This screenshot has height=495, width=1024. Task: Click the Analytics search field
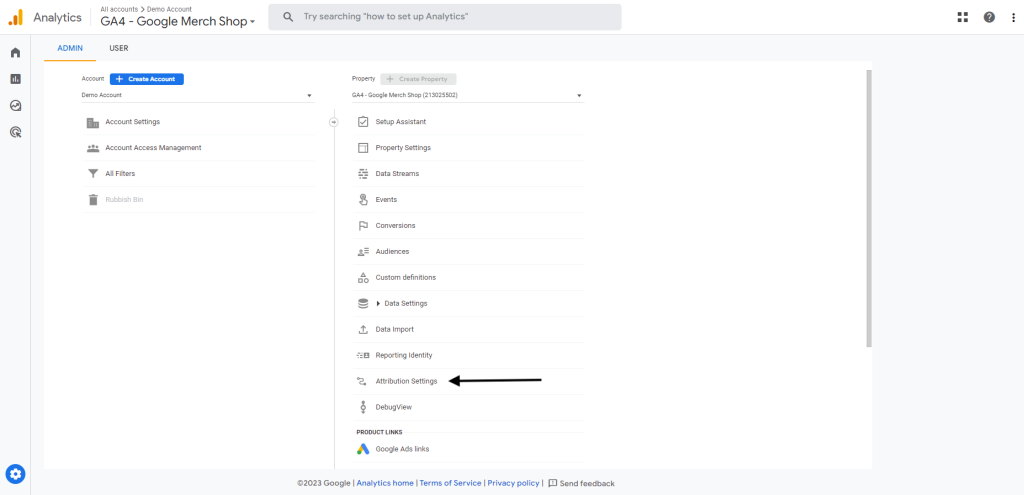(x=445, y=17)
